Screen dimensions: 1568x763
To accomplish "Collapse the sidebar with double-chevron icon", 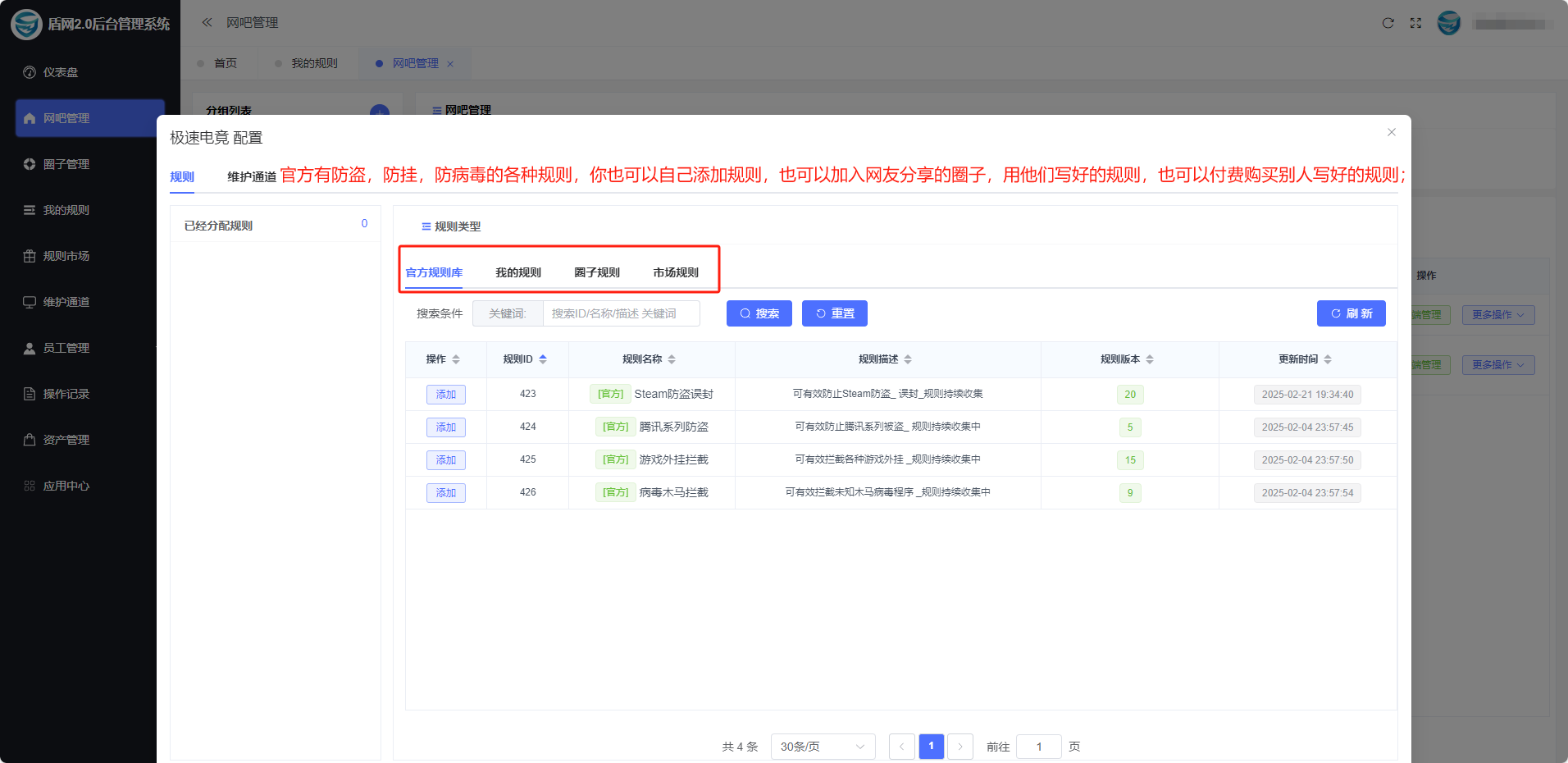I will tap(207, 23).
